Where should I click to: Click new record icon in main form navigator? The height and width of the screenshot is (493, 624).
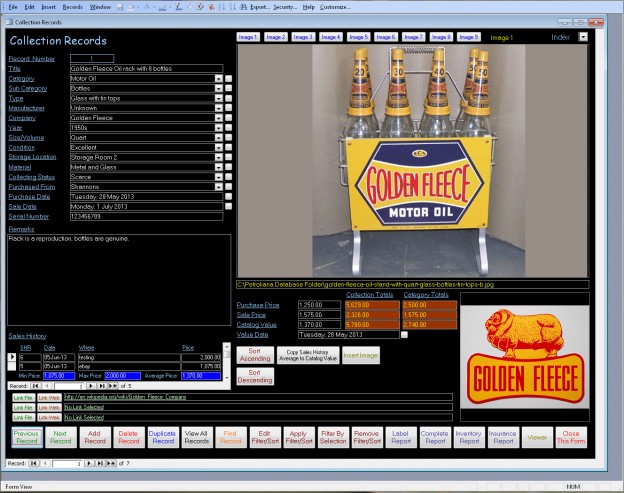pyautogui.click(x=111, y=464)
